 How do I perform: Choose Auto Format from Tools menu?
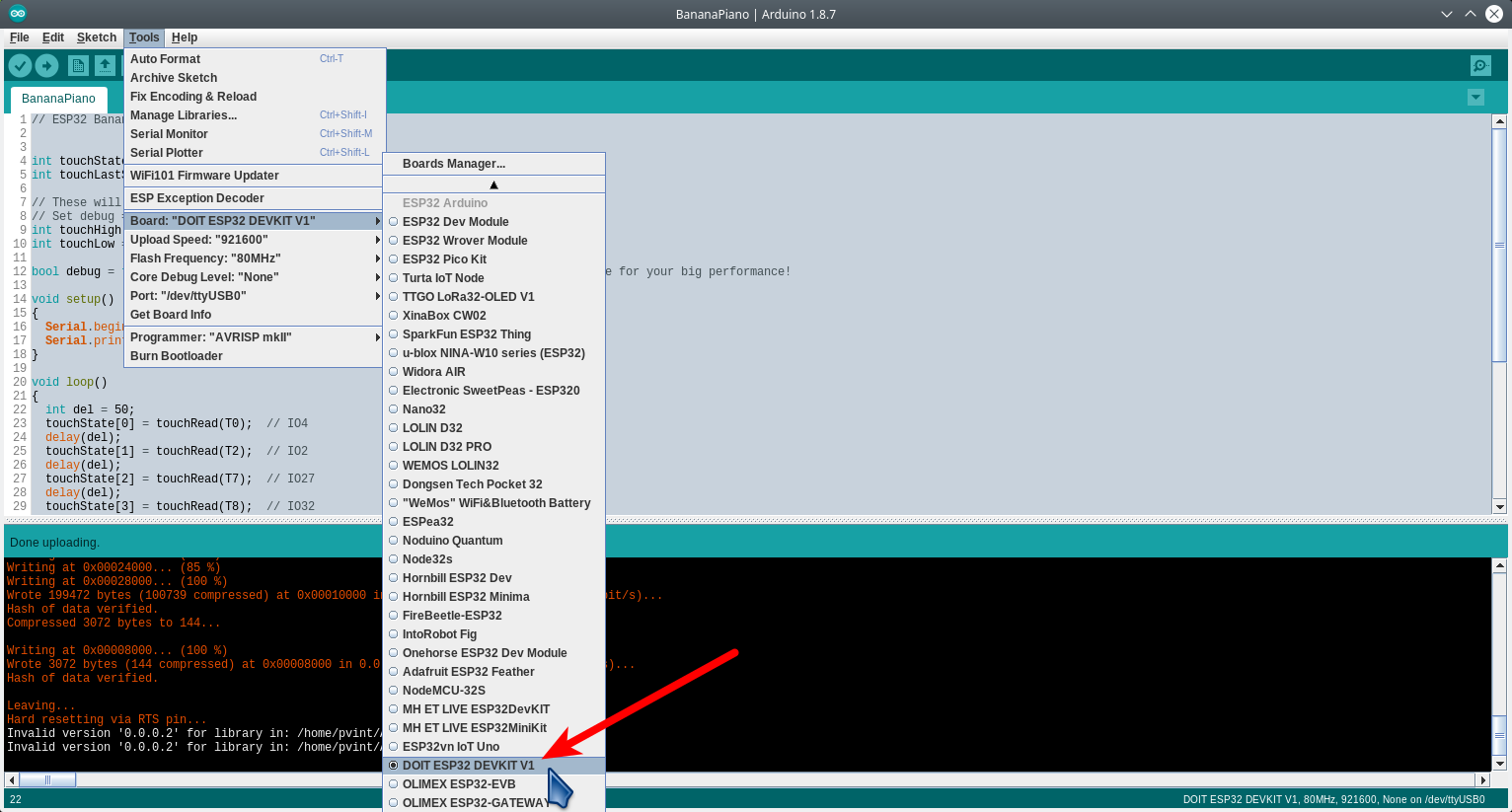click(x=255, y=59)
